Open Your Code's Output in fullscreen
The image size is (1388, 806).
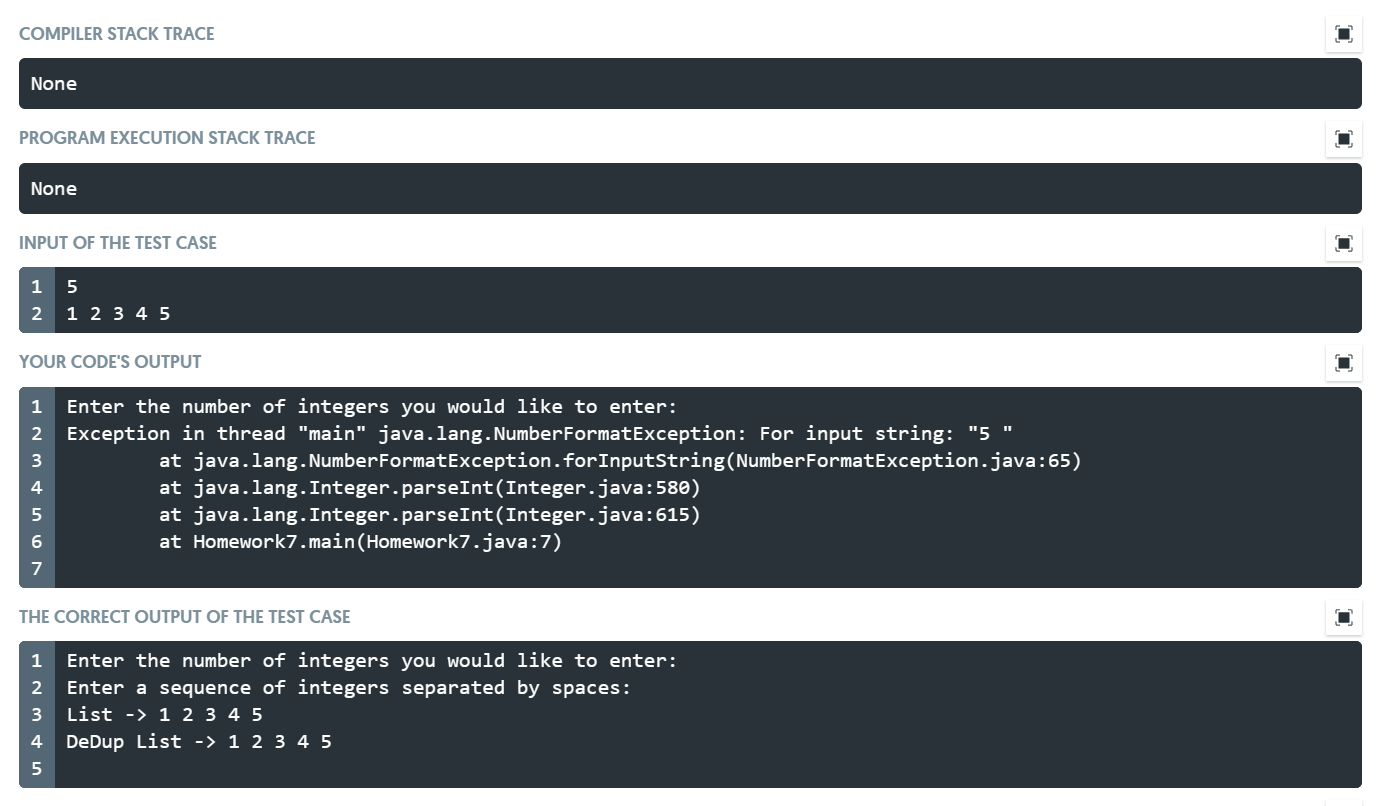[x=1343, y=362]
